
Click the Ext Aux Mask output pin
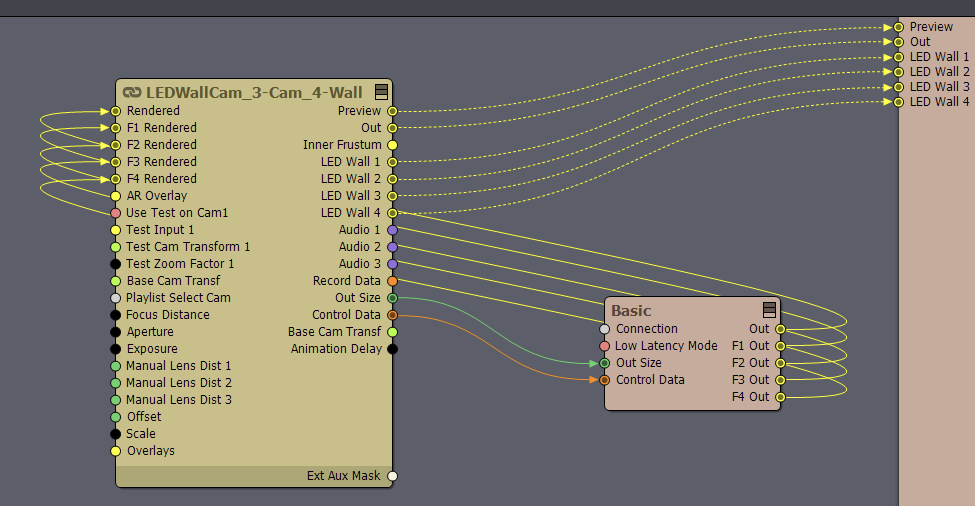(392, 476)
